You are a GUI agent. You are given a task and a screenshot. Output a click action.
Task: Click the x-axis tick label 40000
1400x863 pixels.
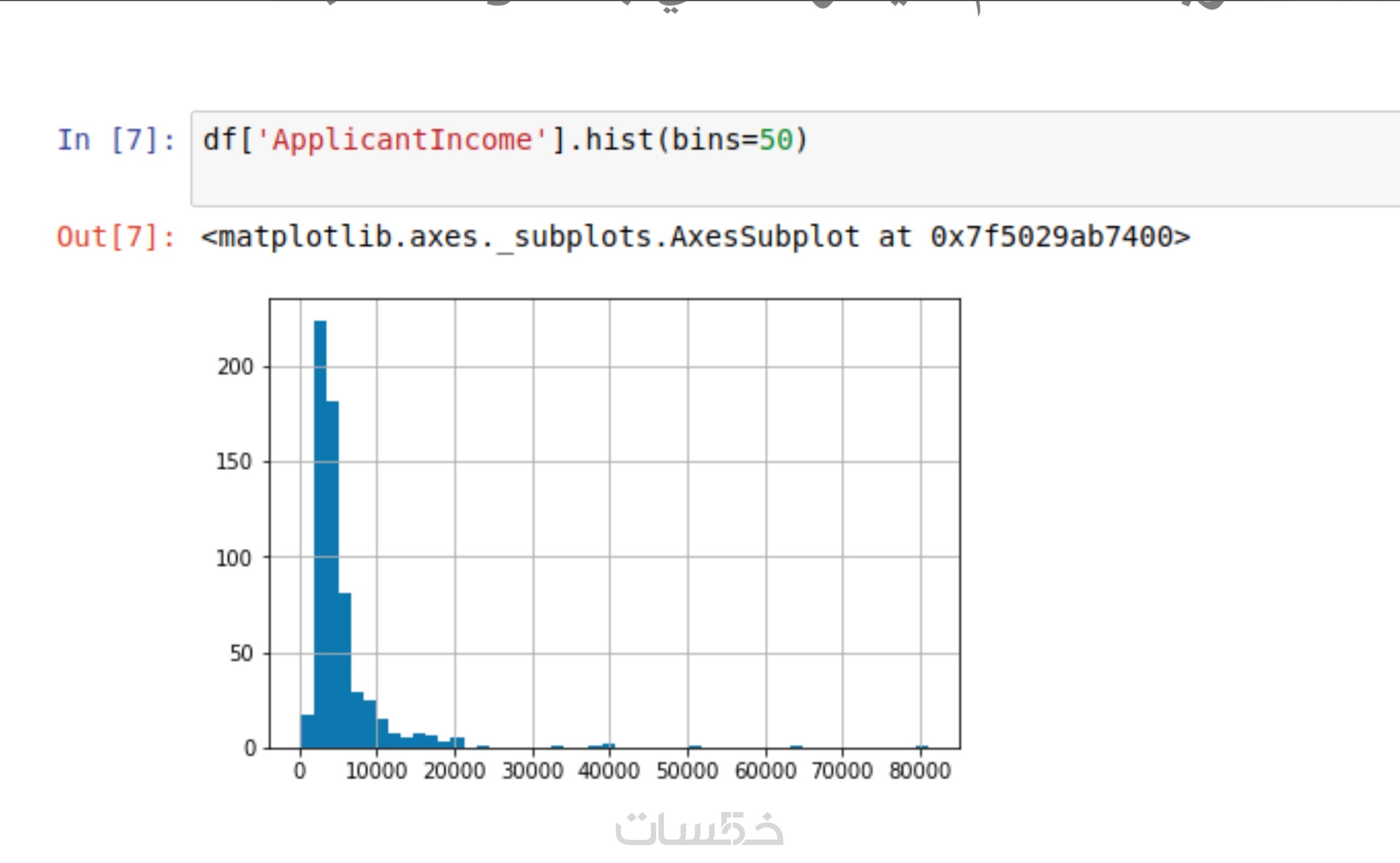609,771
